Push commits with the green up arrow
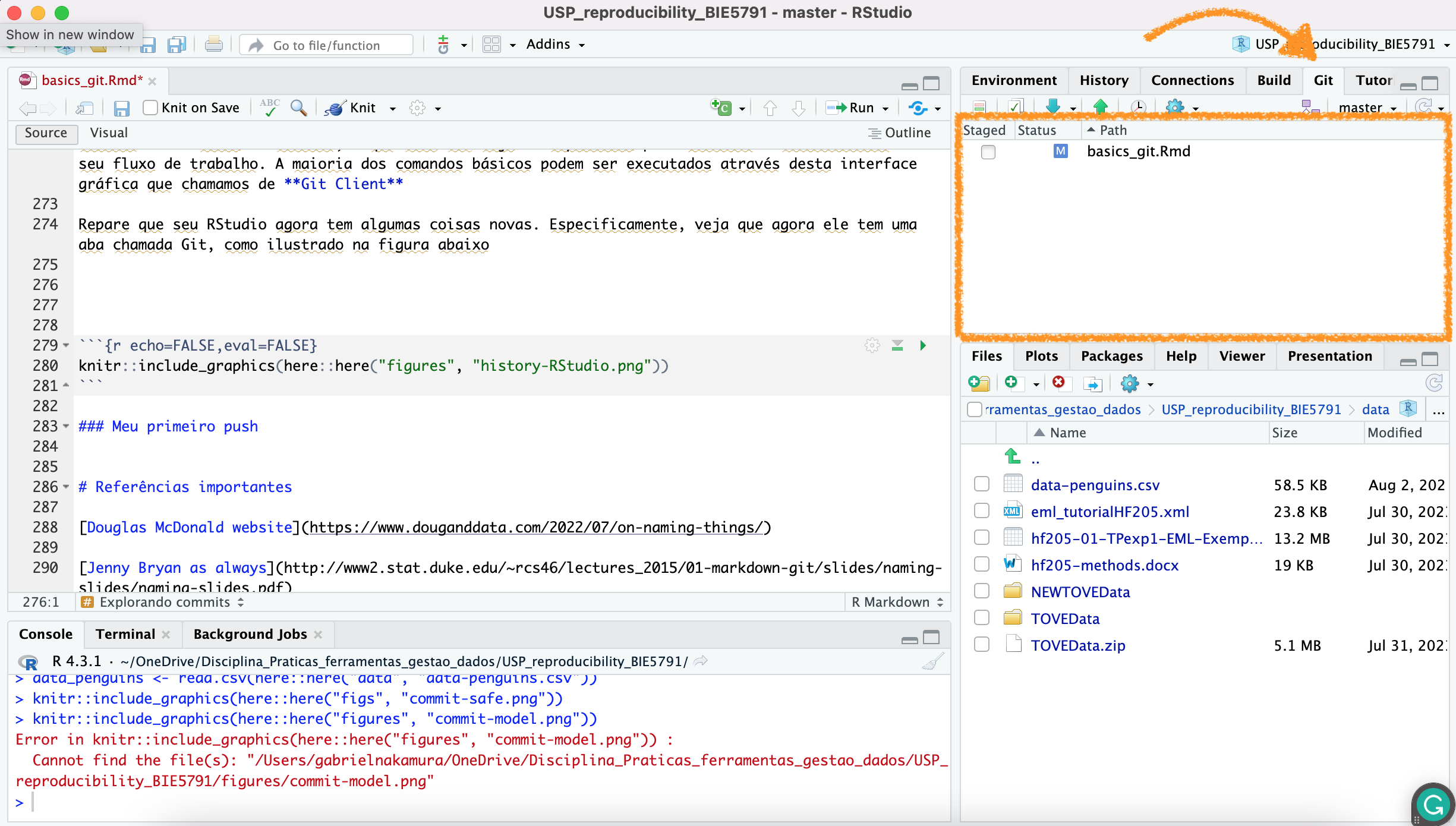The height and width of the screenshot is (826, 1456). click(x=1100, y=107)
